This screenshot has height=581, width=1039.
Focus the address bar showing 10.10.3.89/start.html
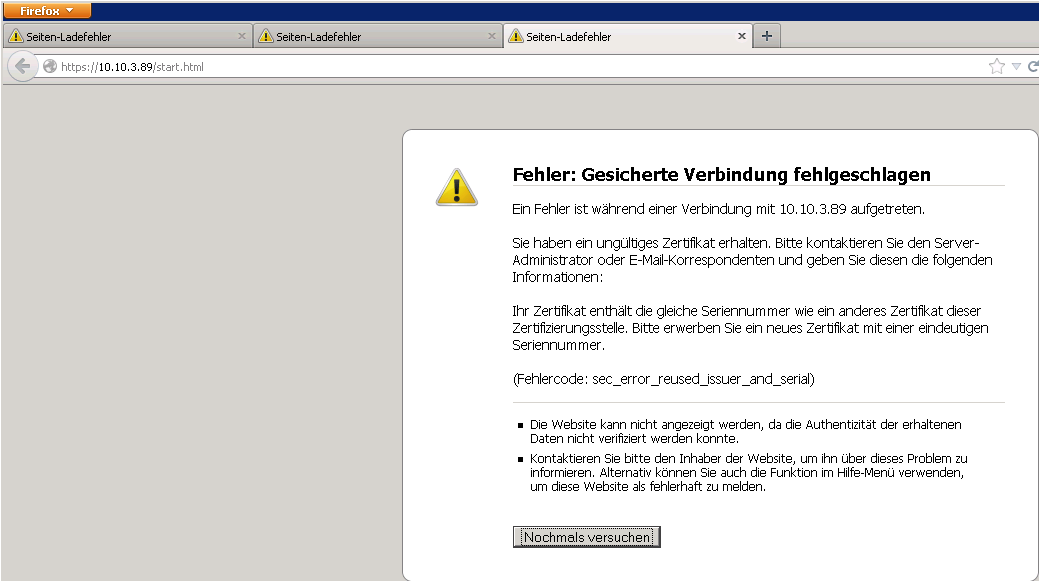click(x=500, y=67)
